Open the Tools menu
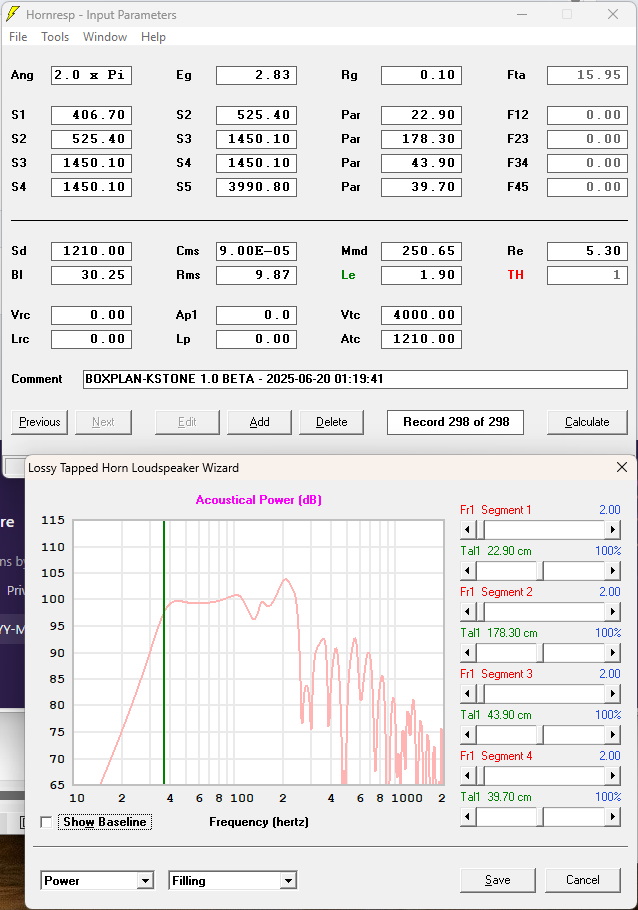Screen dimensions: 638x910 pyautogui.click(x=55, y=37)
